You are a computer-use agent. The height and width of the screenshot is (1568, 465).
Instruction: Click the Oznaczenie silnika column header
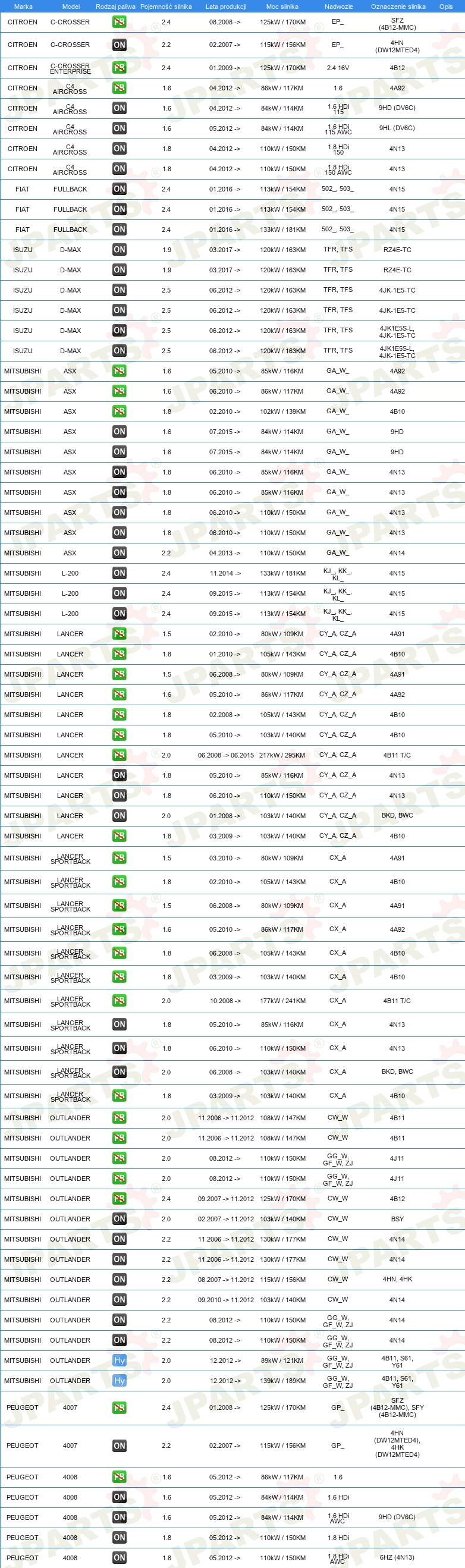click(398, 7)
